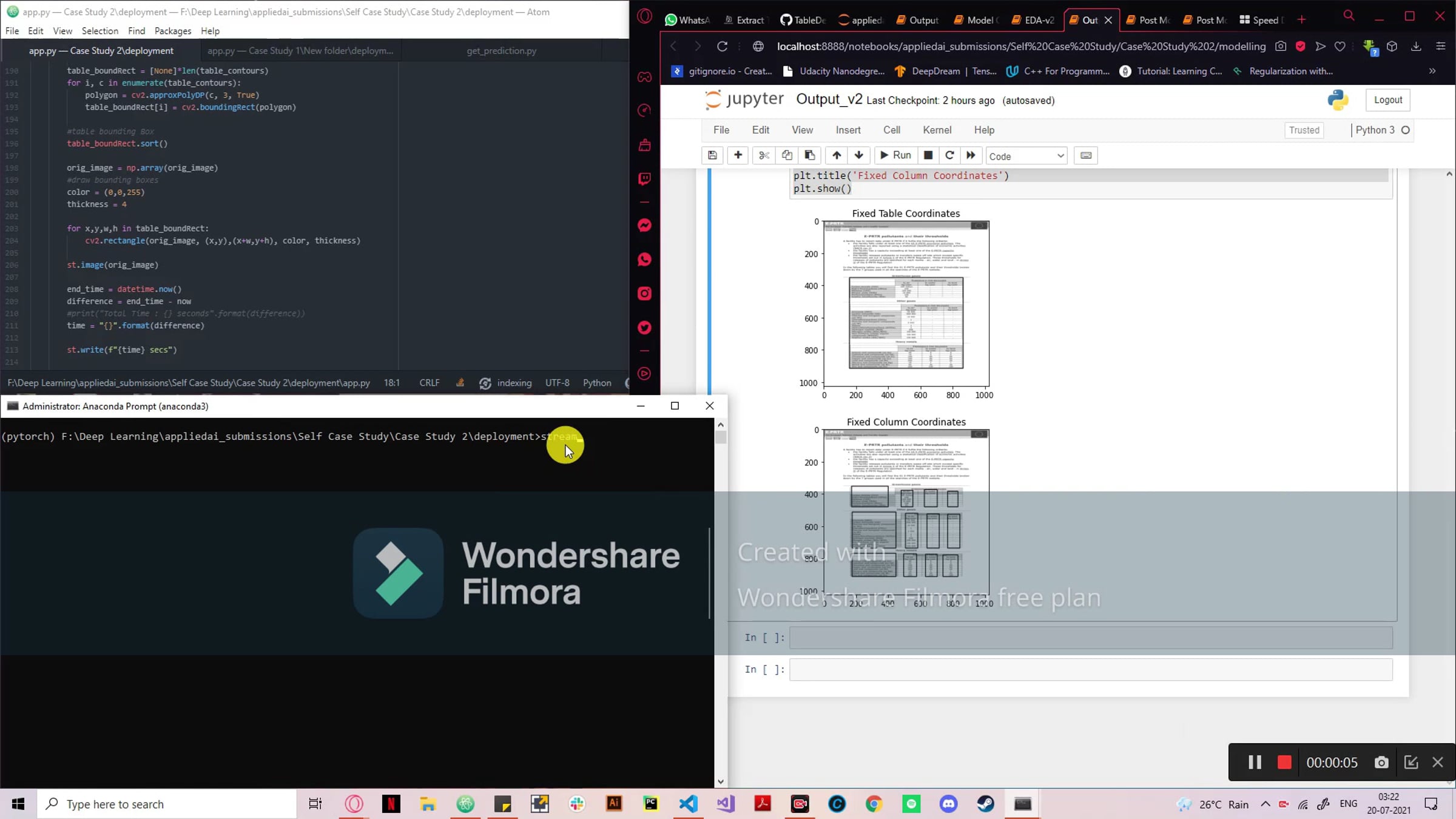Launch Visual Studio Code from taskbar
The image size is (1456, 819).
coord(689,804)
